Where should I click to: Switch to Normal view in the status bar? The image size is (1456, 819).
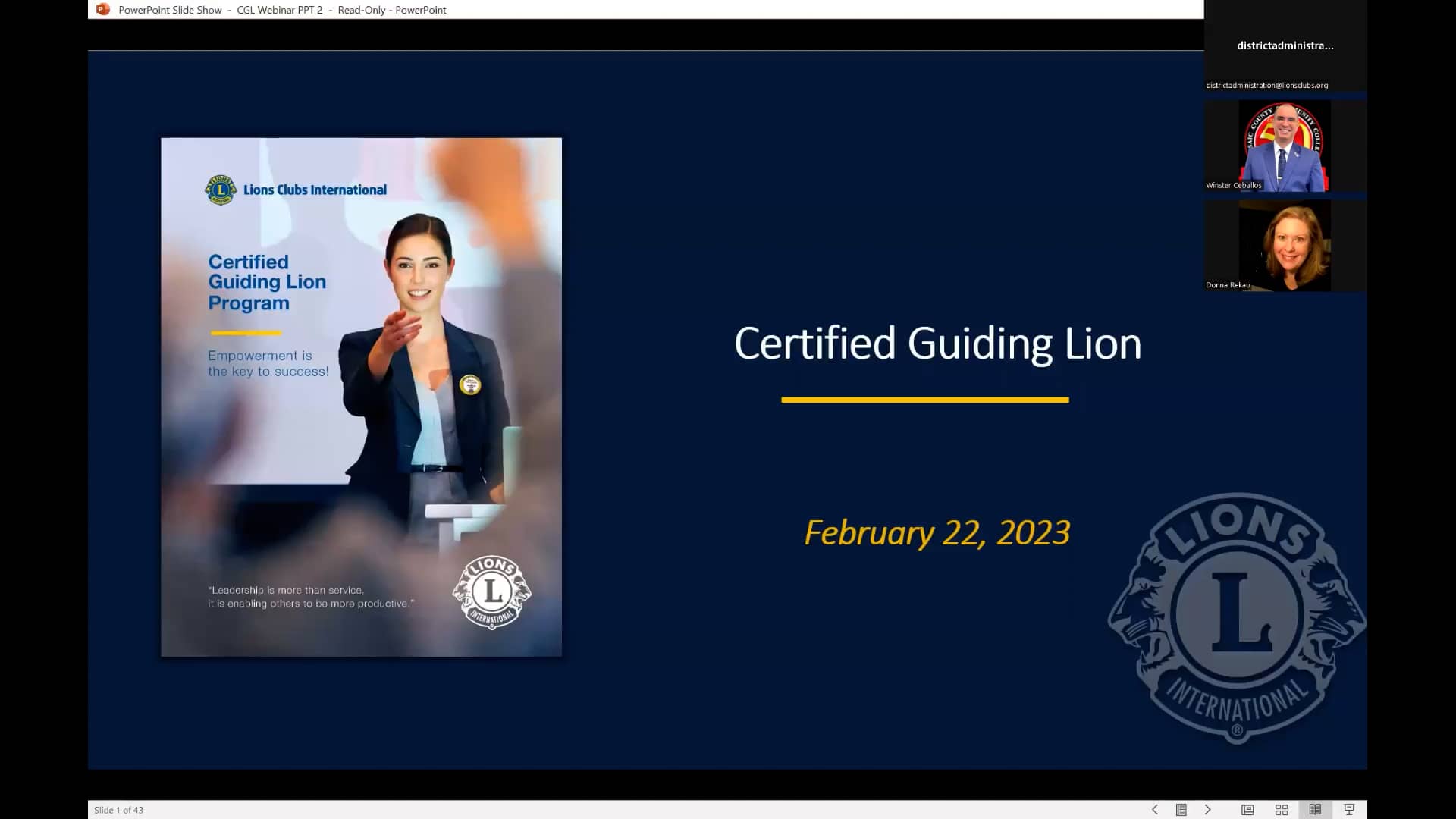pos(1247,809)
